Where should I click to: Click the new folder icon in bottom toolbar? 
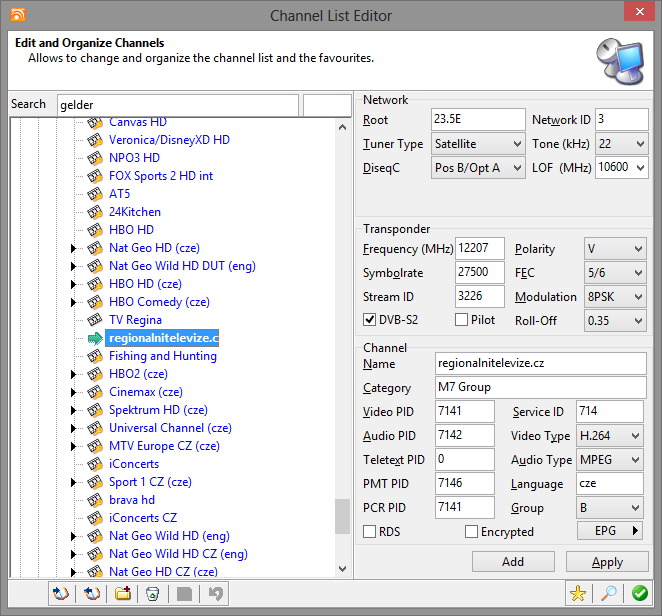coord(122,594)
